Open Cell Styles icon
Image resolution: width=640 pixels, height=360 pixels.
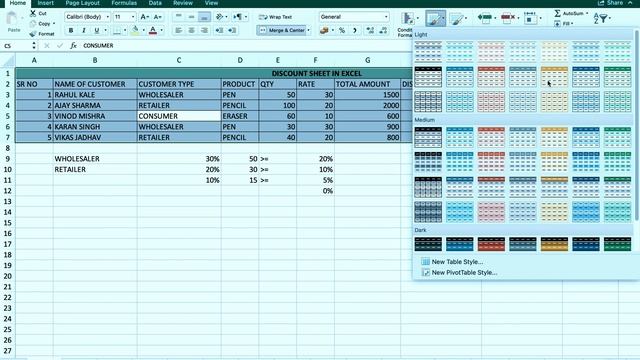pos(457,19)
